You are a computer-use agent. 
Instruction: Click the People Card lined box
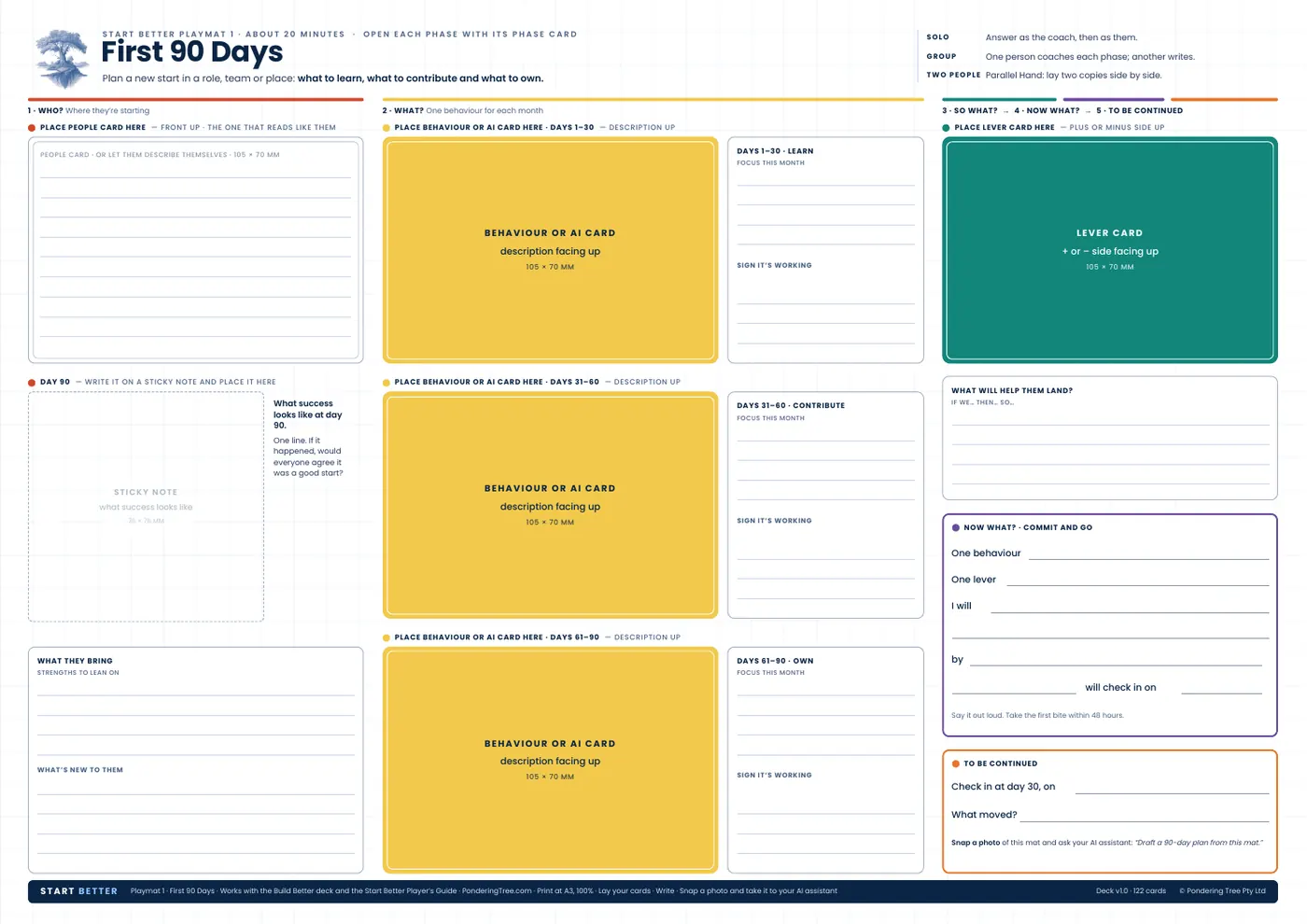[x=195, y=250]
